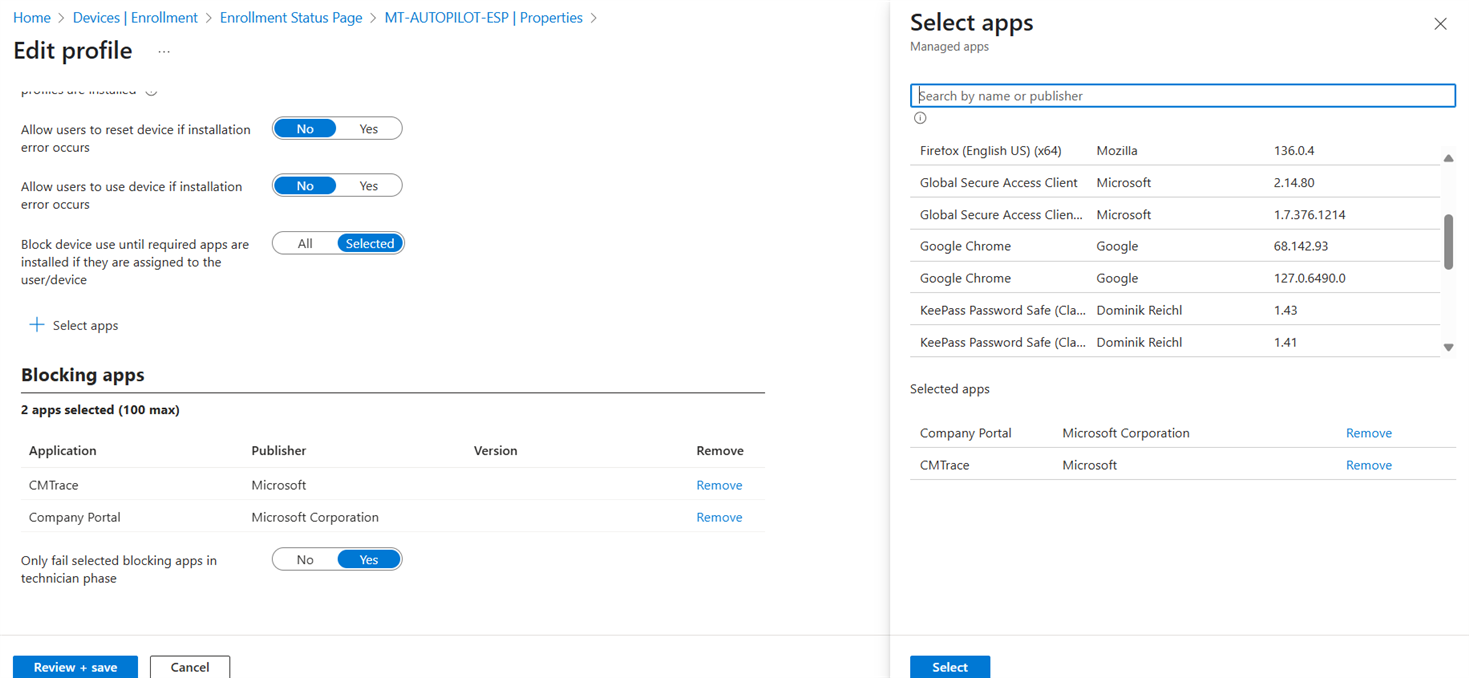Image resolution: width=1469 pixels, height=678 pixels.
Task: Open Devices | Enrollment breadcrumb
Action: pyautogui.click(x=135, y=18)
